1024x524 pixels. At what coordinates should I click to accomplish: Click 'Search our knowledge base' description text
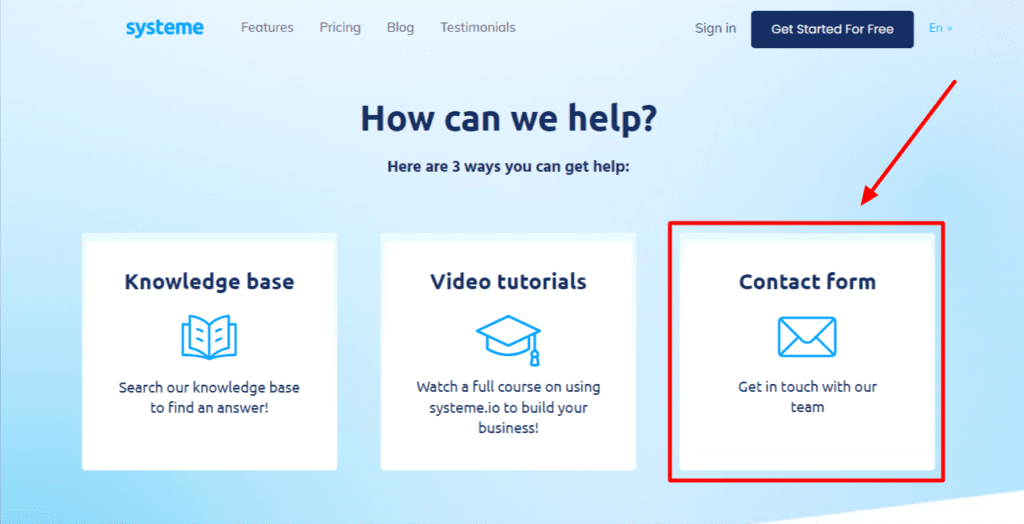209,398
